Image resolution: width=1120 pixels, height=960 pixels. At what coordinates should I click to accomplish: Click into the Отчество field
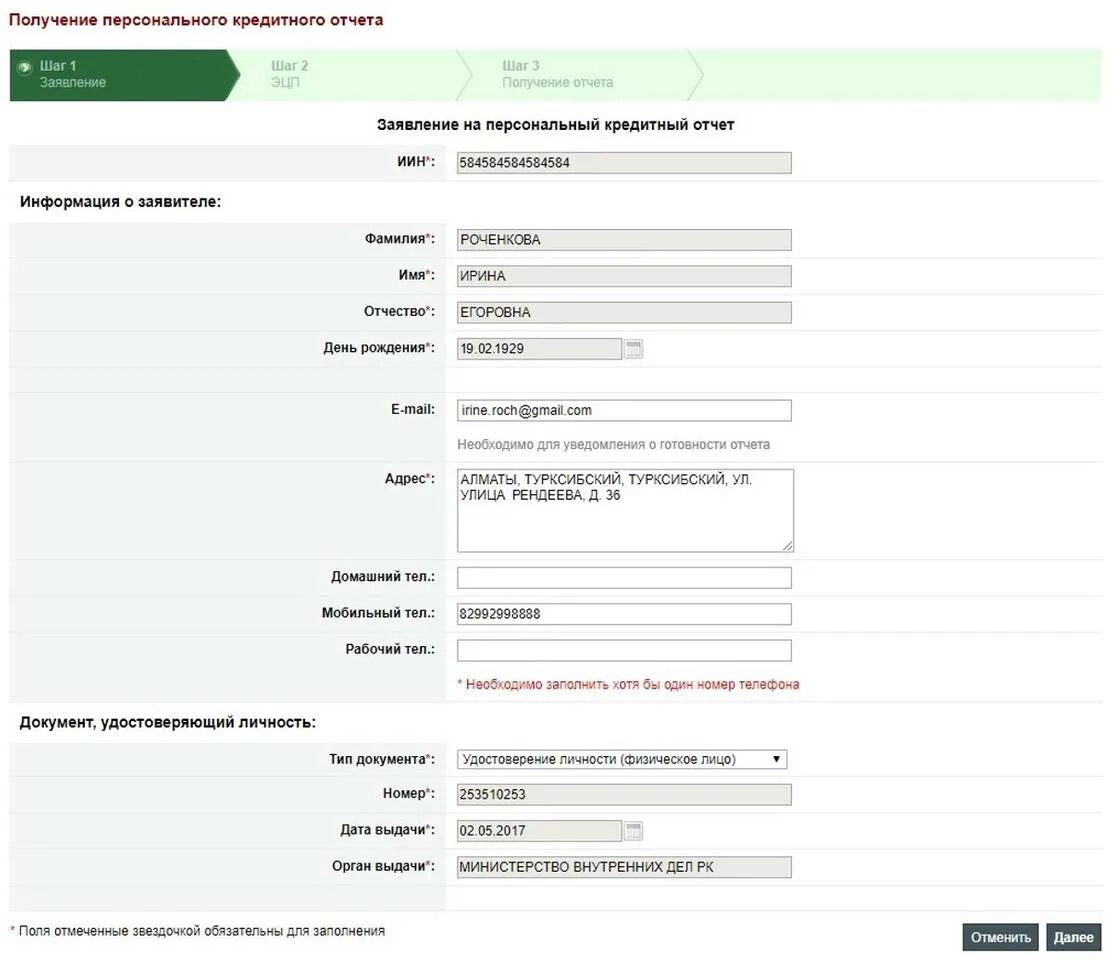click(x=624, y=313)
